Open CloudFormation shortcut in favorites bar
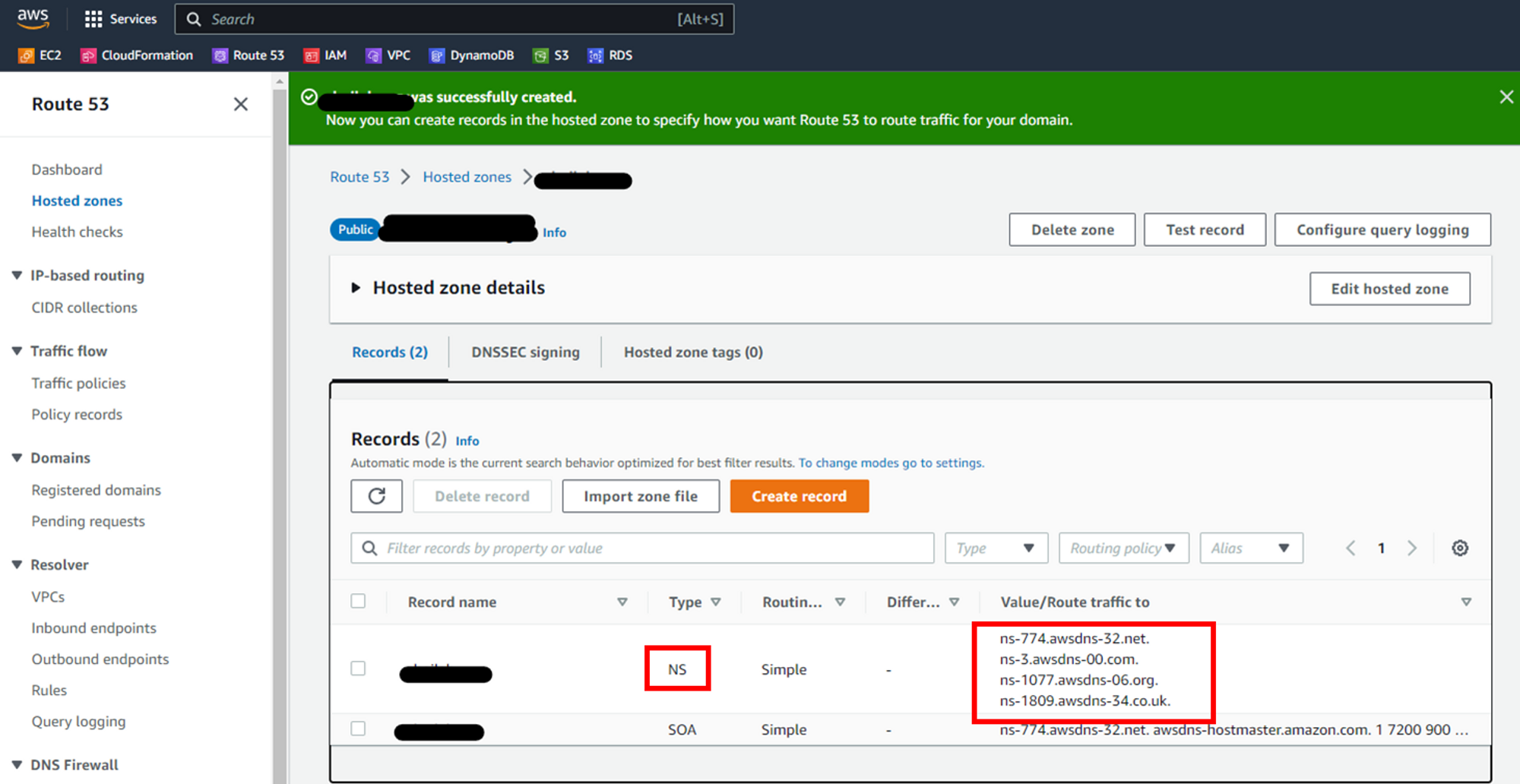 [x=137, y=55]
